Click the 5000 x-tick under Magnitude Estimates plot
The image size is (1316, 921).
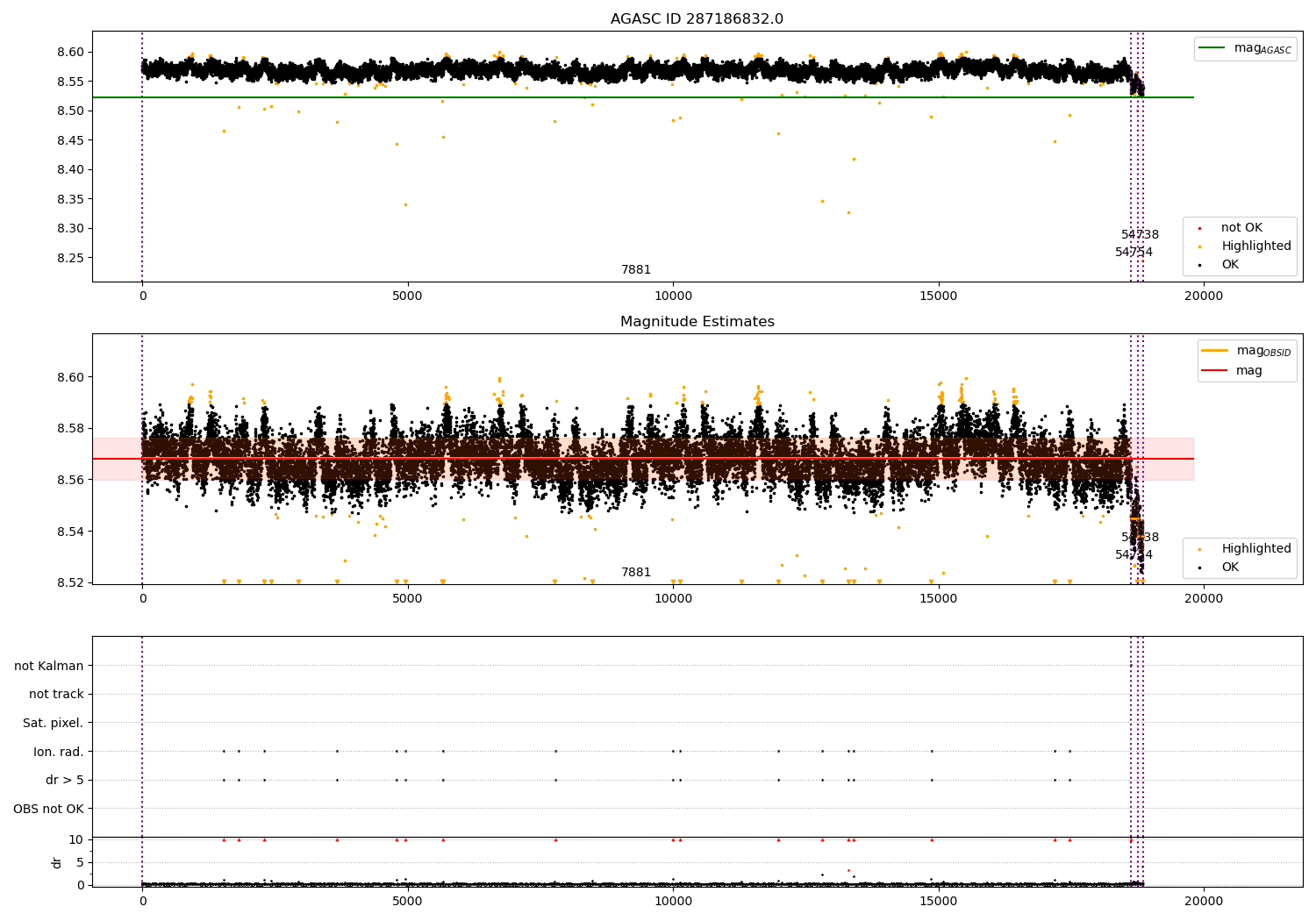(408, 599)
